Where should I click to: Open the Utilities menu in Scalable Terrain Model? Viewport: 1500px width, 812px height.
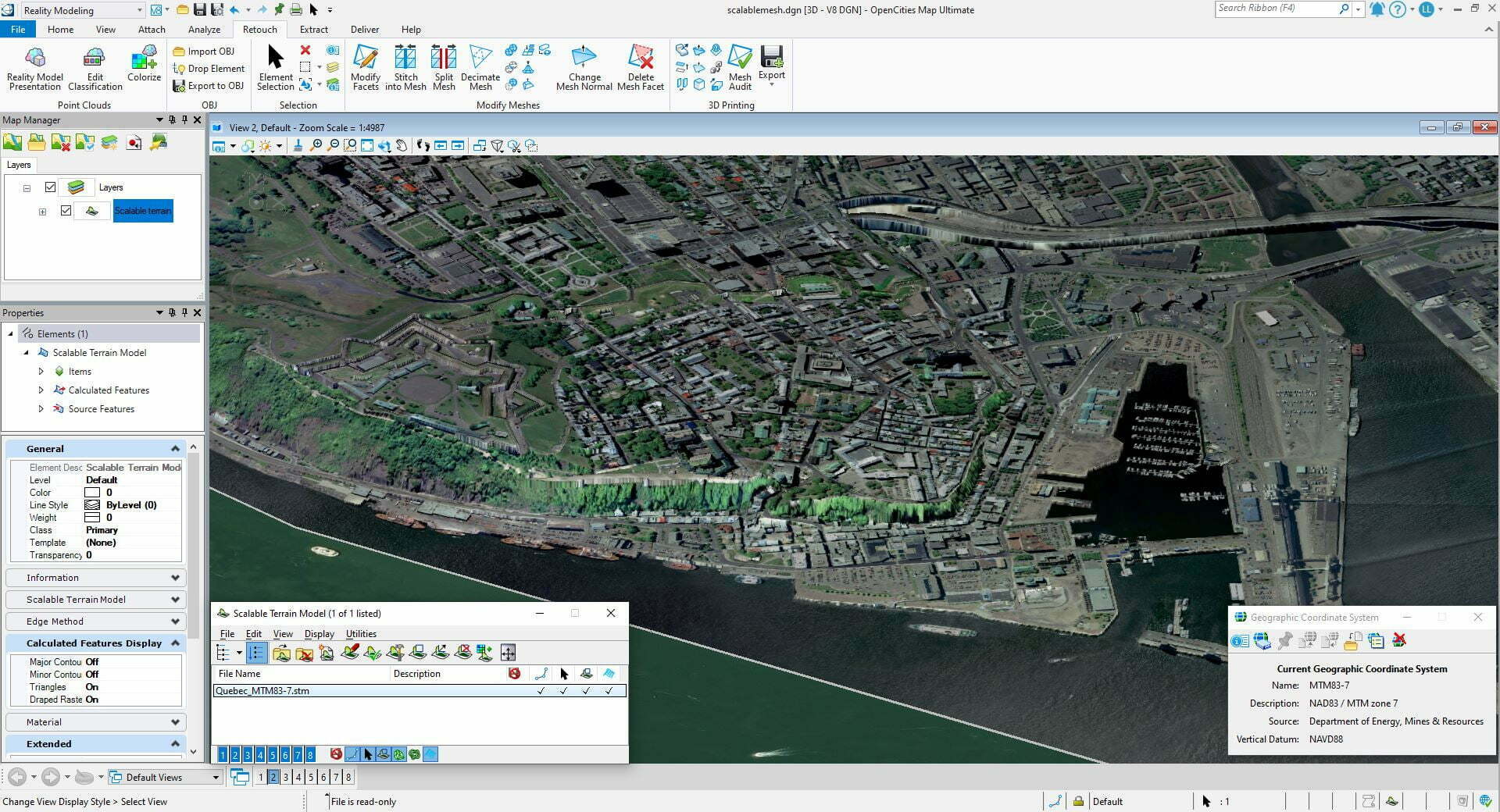pyautogui.click(x=360, y=633)
